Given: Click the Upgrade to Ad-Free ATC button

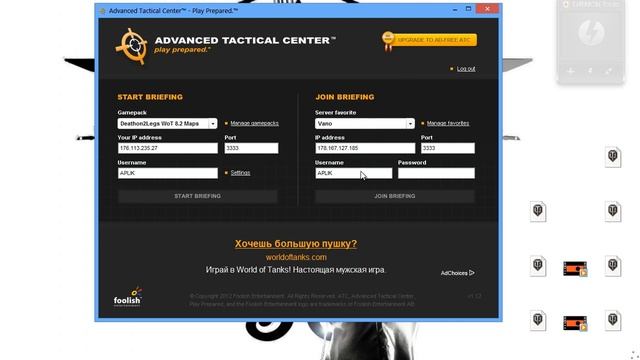Looking at the screenshot, I should 429,40.
